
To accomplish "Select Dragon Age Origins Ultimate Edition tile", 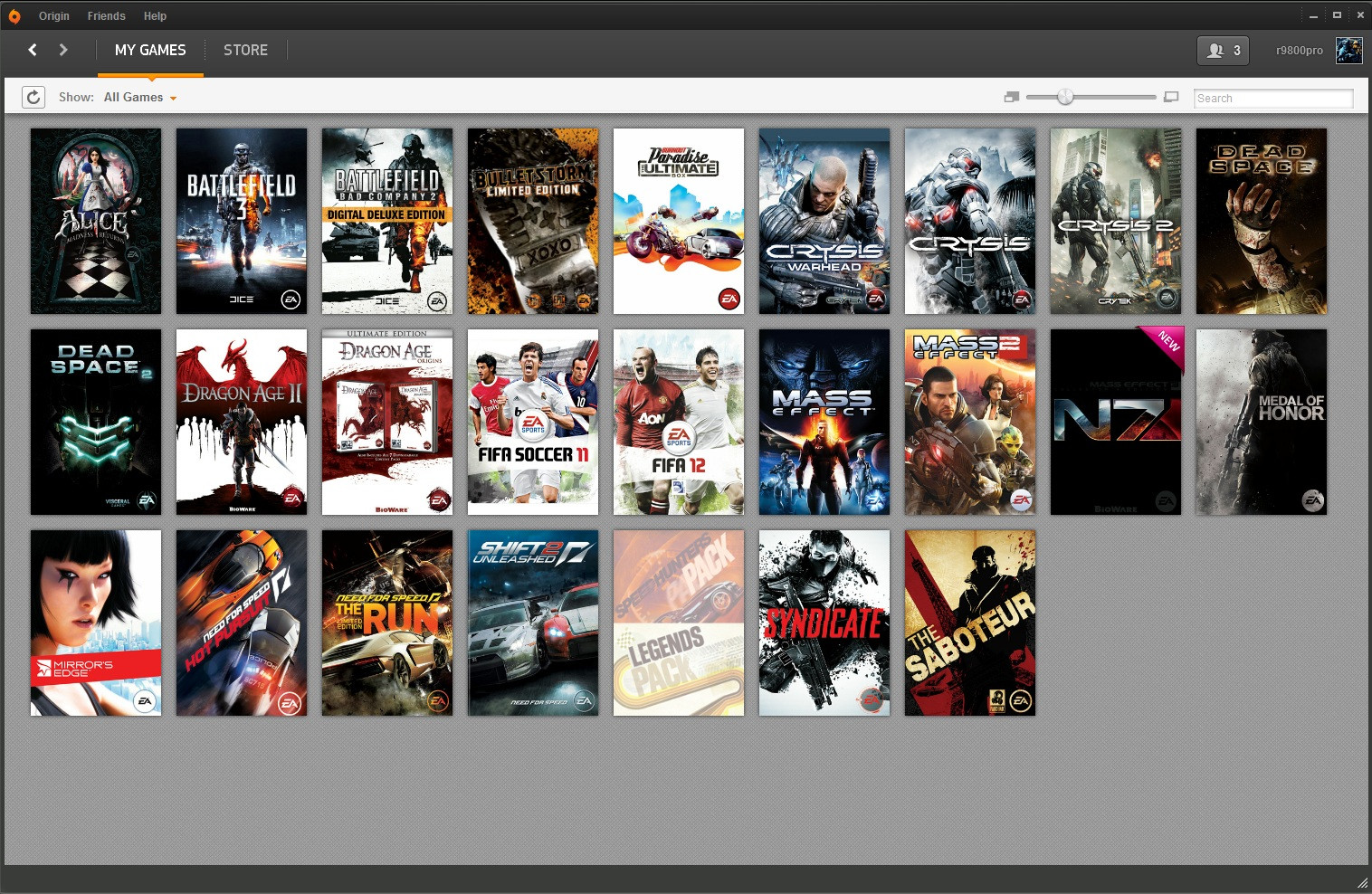I will [x=387, y=422].
